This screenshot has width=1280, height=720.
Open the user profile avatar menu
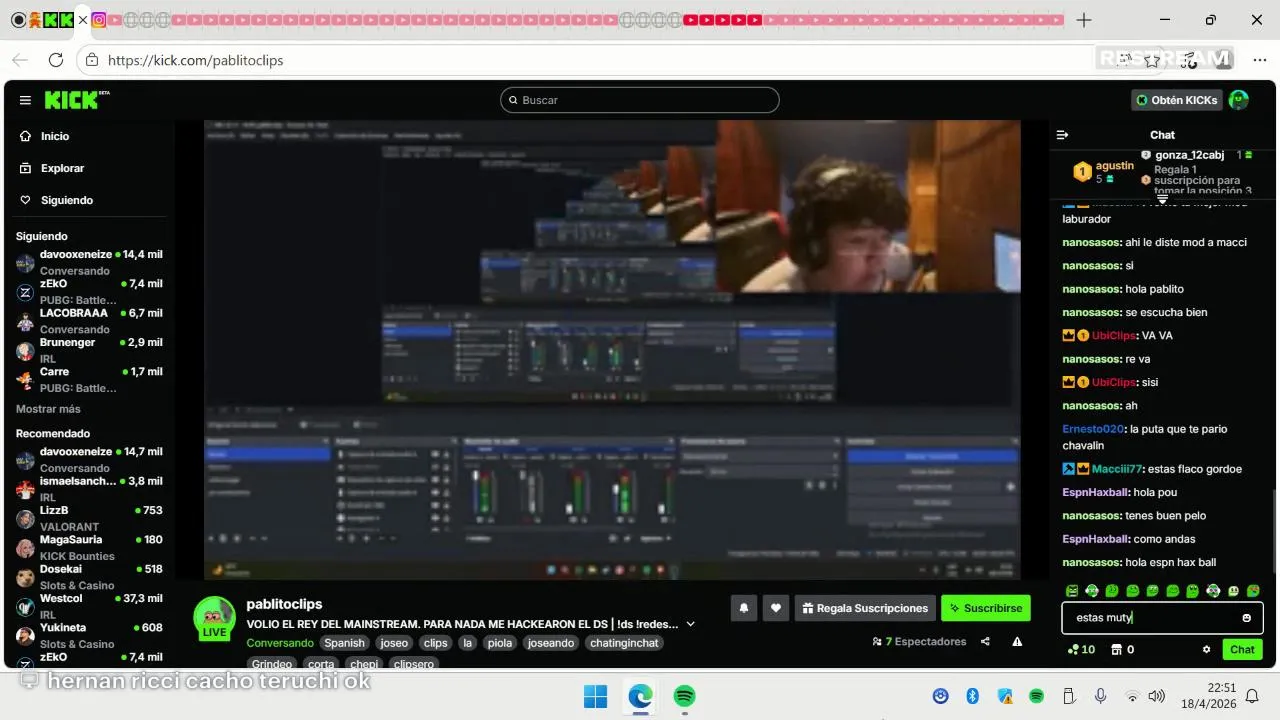(1238, 100)
